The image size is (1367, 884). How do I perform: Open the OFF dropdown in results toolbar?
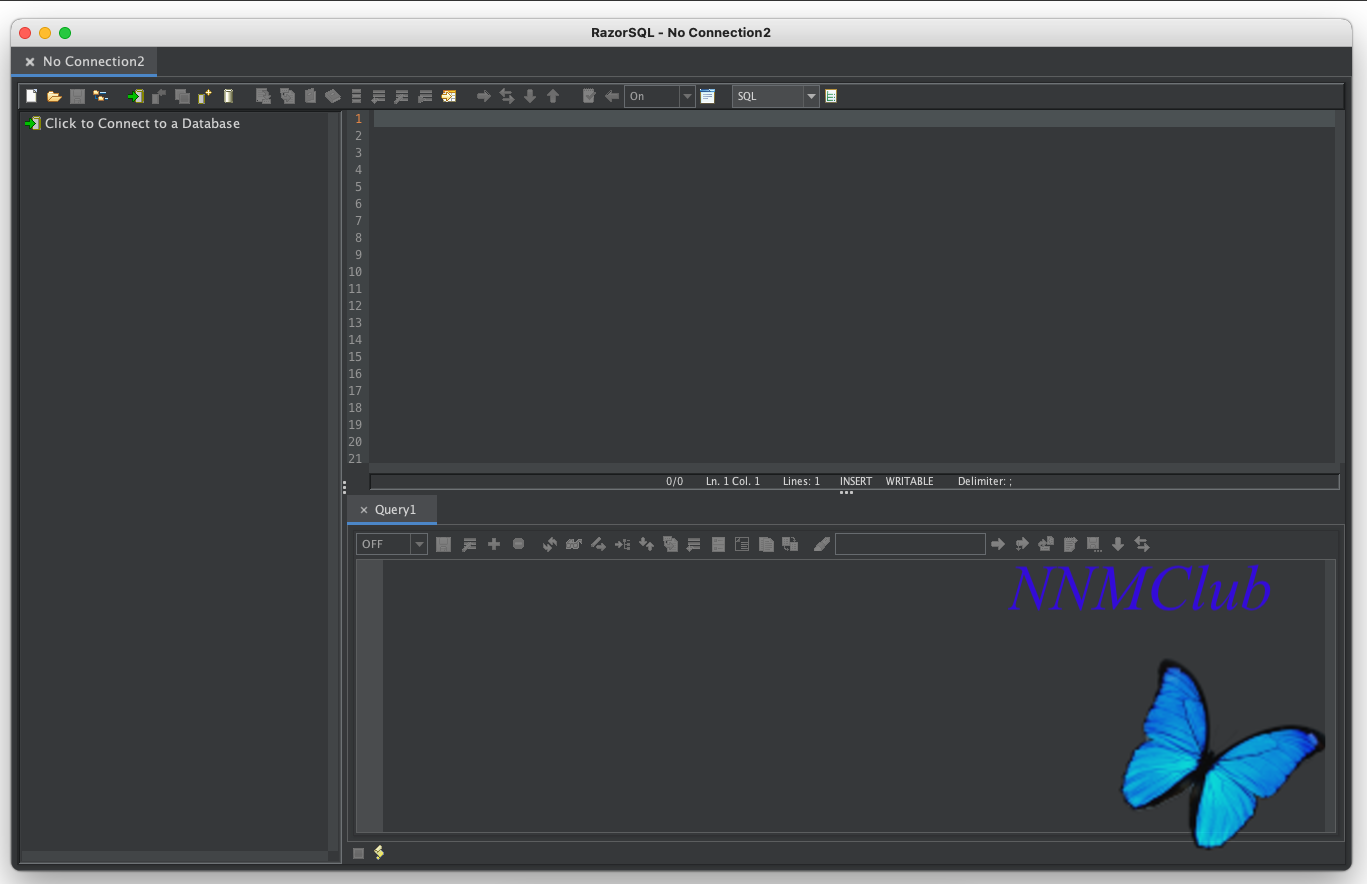(391, 544)
